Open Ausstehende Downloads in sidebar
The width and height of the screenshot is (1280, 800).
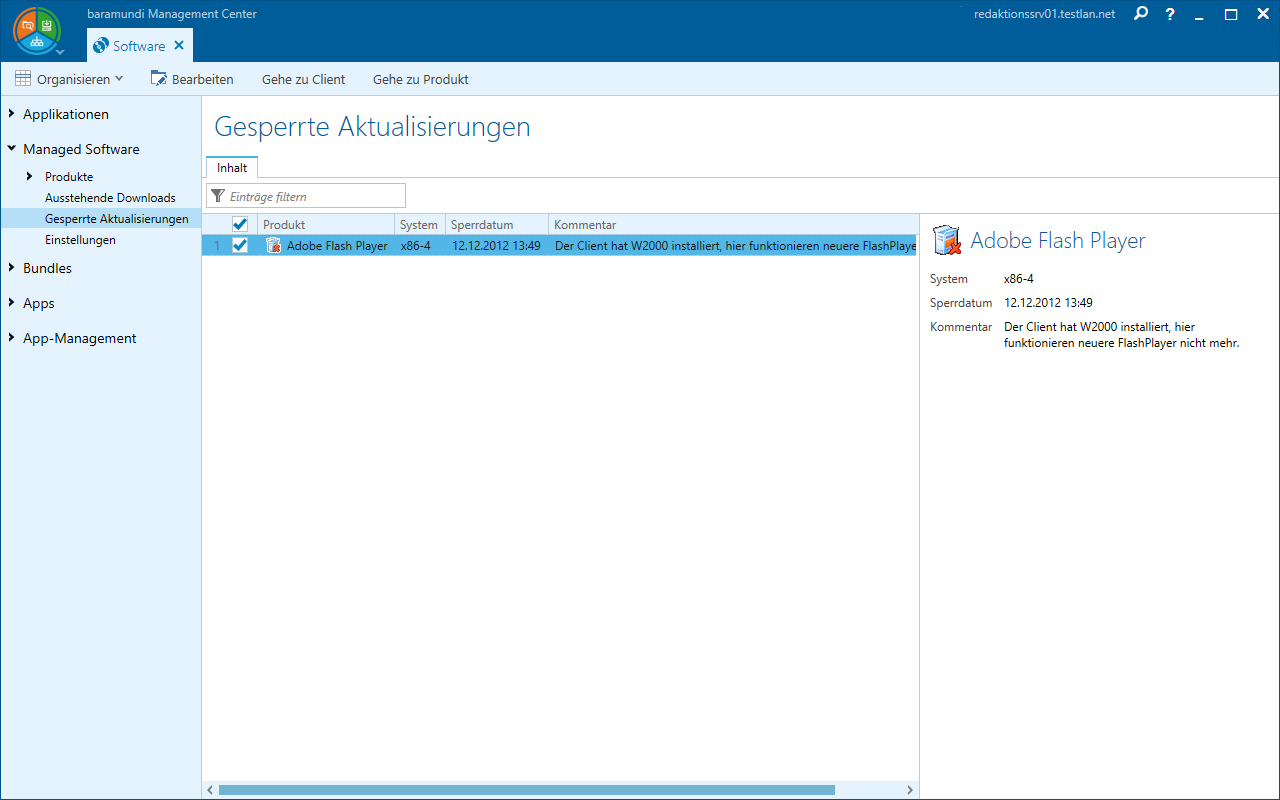tap(110, 198)
